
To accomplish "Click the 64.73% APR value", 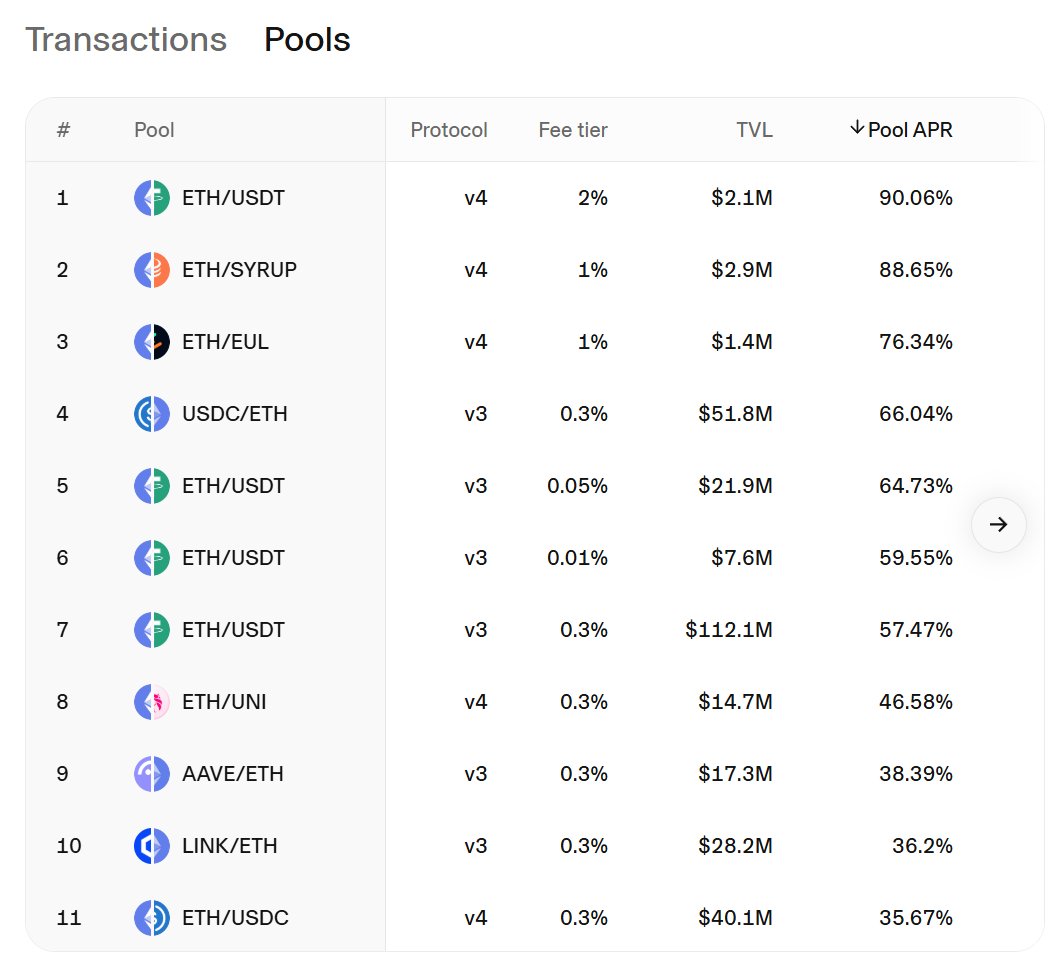I will point(916,486).
